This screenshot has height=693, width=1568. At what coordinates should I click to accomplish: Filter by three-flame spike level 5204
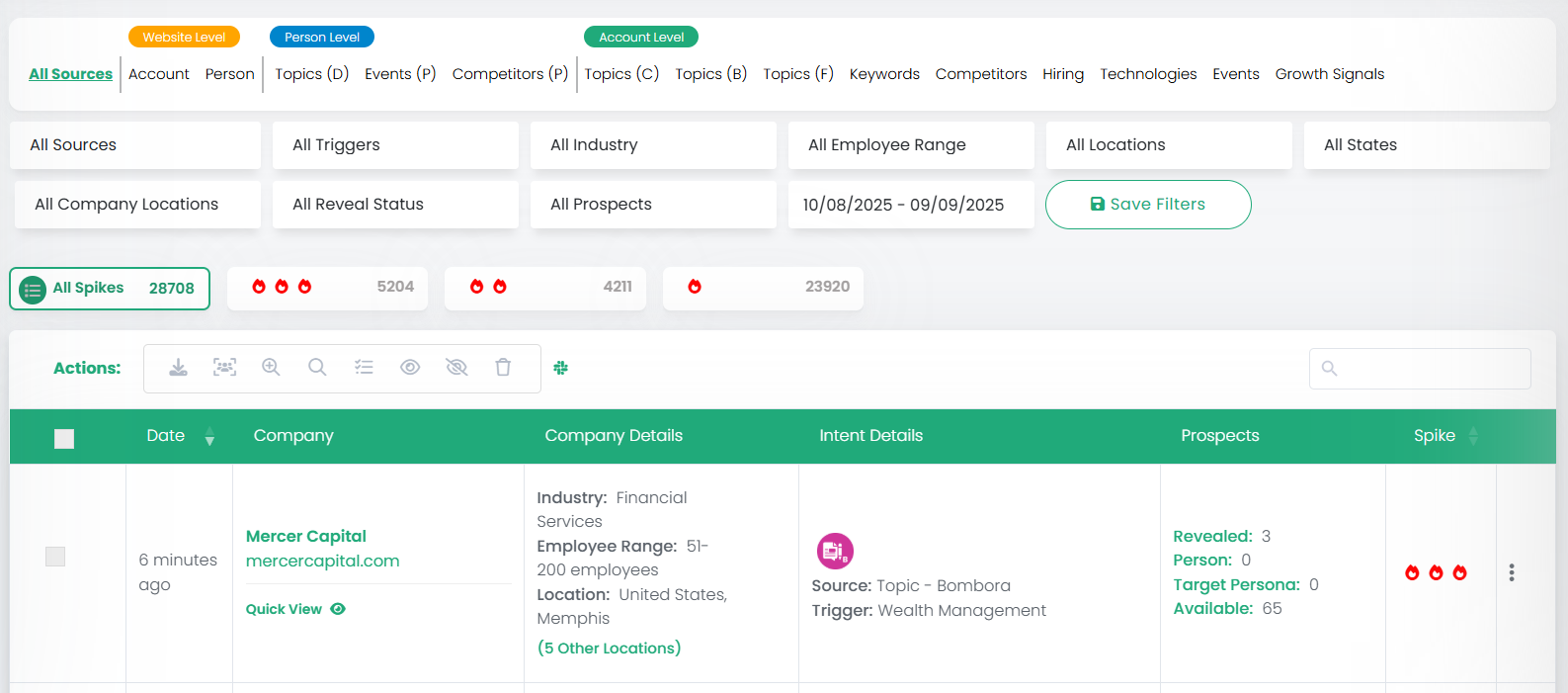(x=327, y=288)
